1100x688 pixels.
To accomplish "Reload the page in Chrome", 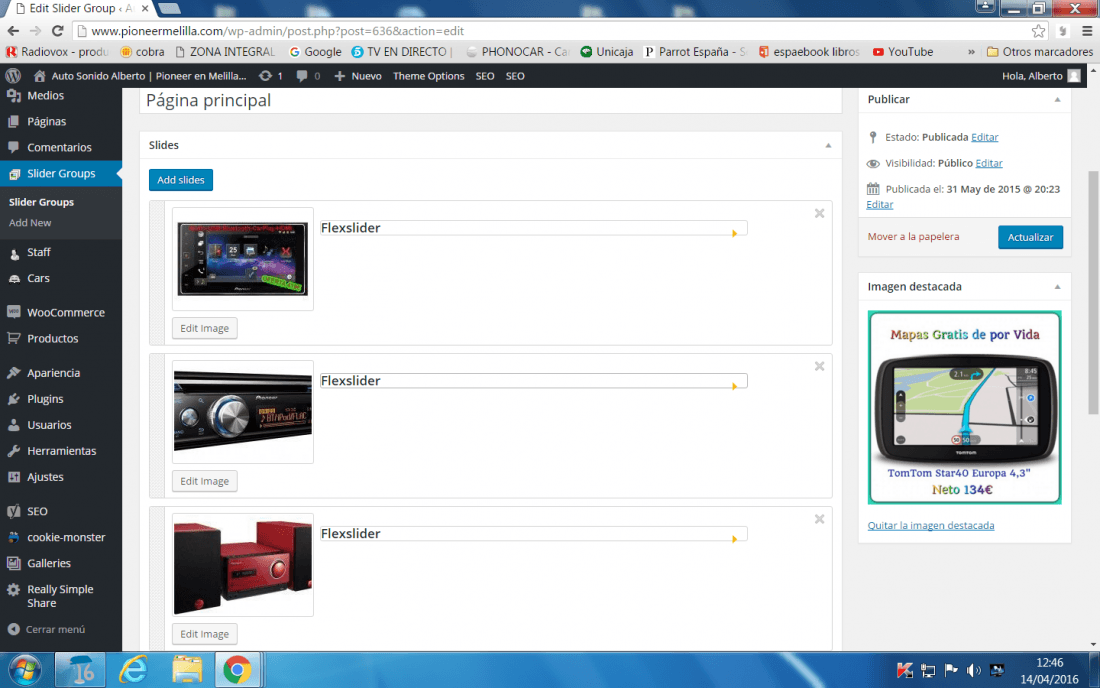I will tap(58, 31).
